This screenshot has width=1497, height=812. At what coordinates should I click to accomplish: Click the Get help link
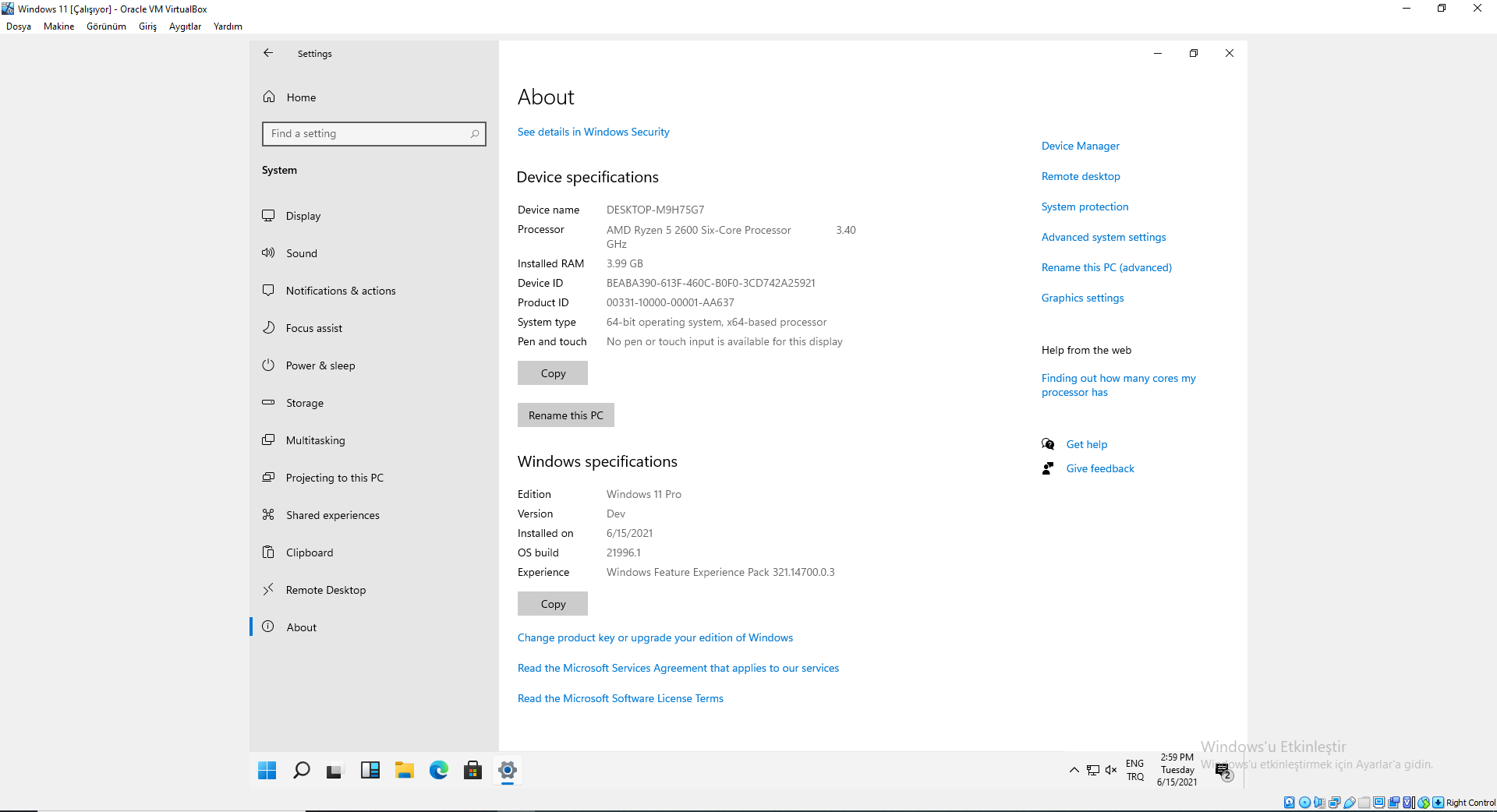click(x=1086, y=445)
